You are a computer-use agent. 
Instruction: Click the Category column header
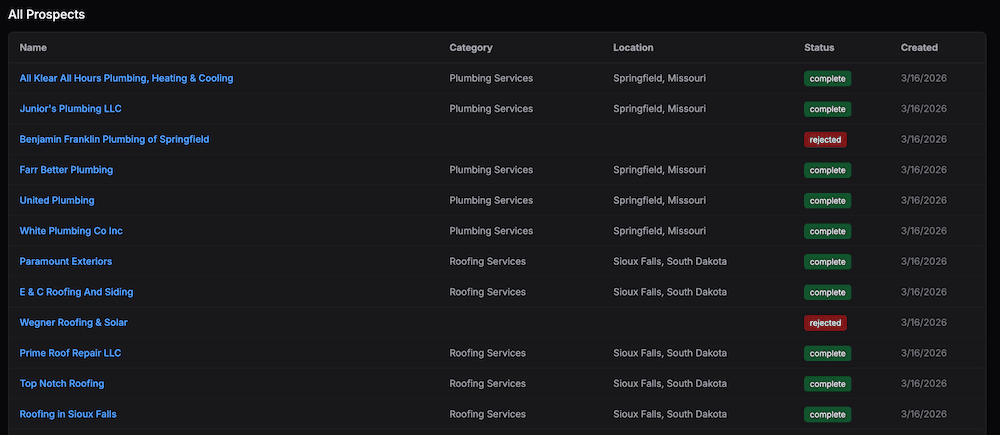click(x=471, y=48)
